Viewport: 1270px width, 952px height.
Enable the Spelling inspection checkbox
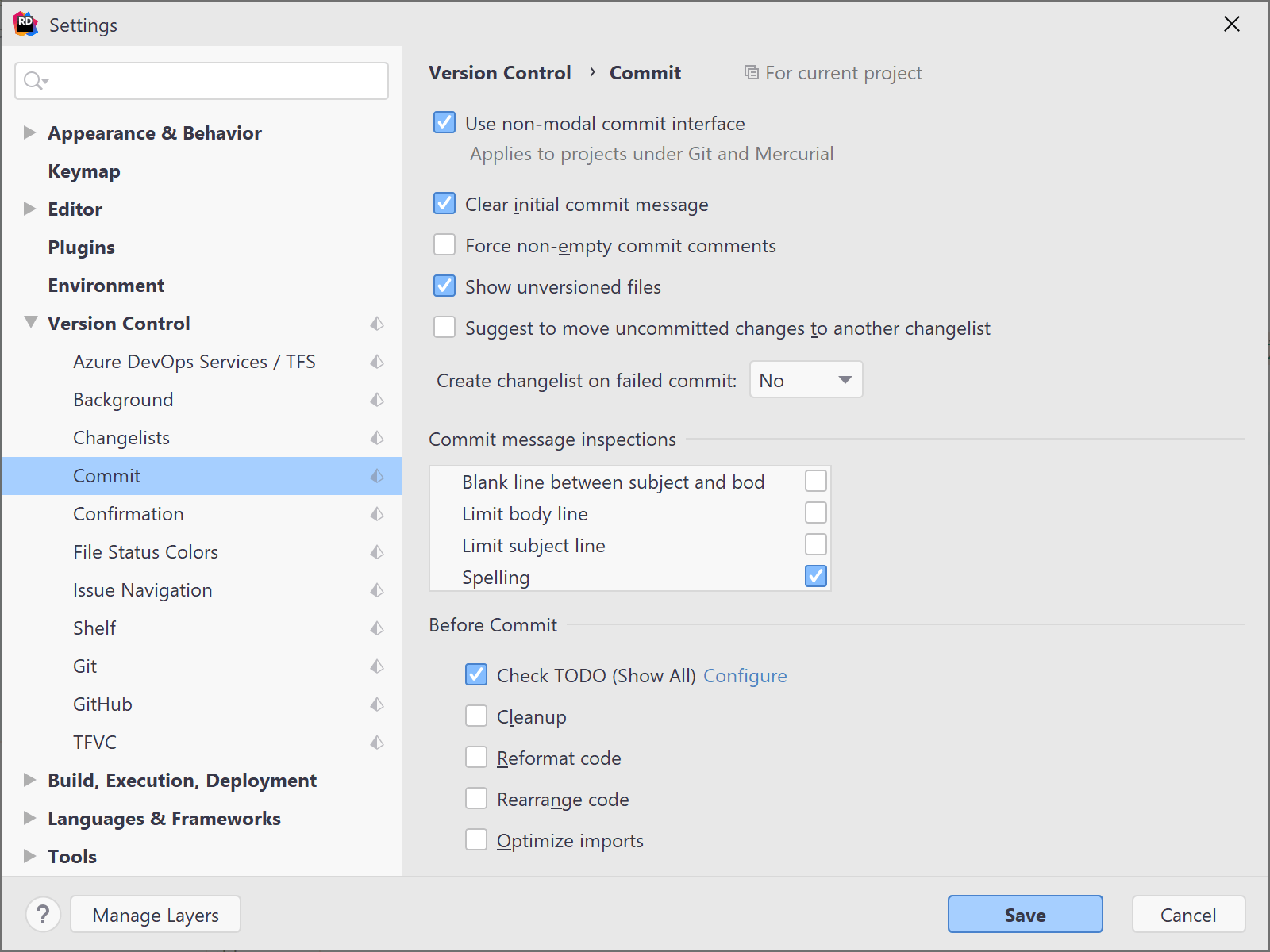click(816, 576)
